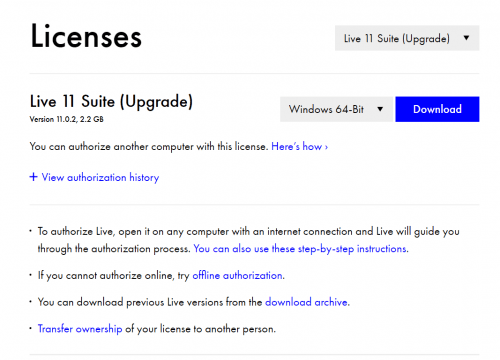Open the step-by-step instructions link
This screenshot has width=500, height=360.
pyautogui.click(x=301, y=249)
